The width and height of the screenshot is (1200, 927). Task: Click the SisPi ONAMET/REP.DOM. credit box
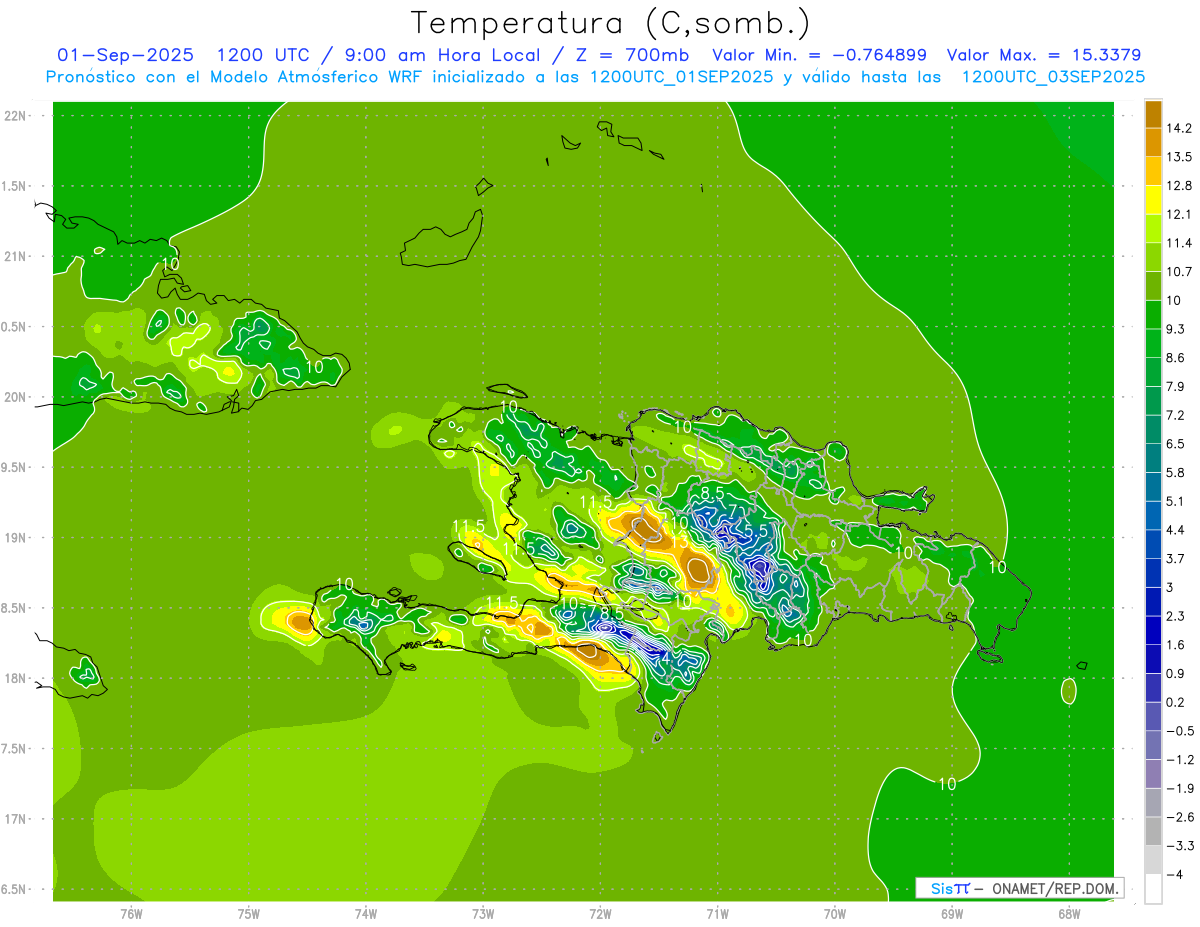1019,888
